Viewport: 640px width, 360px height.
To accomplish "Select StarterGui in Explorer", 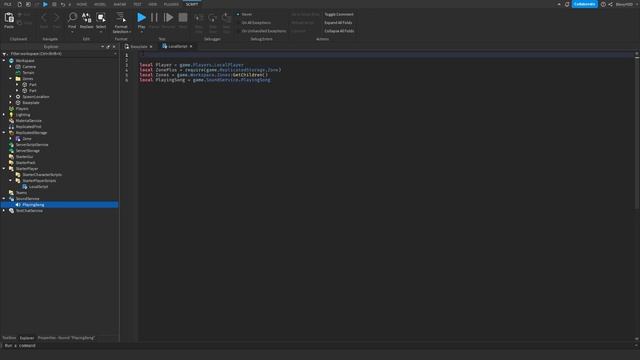I will 24,157.
